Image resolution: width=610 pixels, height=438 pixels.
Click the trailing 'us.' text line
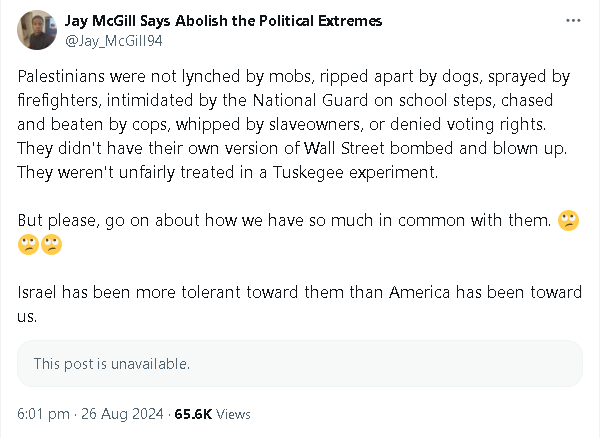27,317
